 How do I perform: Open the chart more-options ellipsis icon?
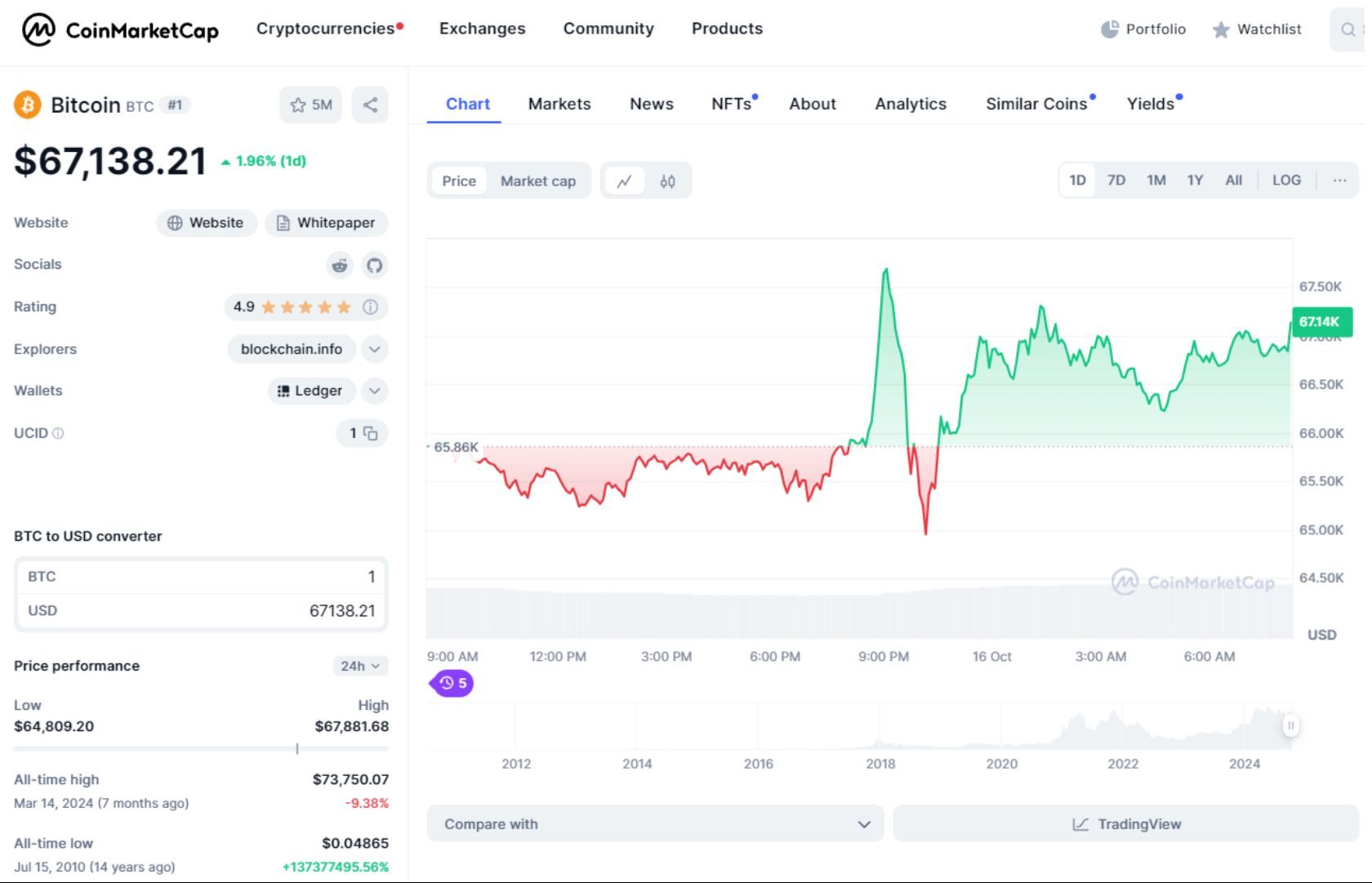point(1339,180)
